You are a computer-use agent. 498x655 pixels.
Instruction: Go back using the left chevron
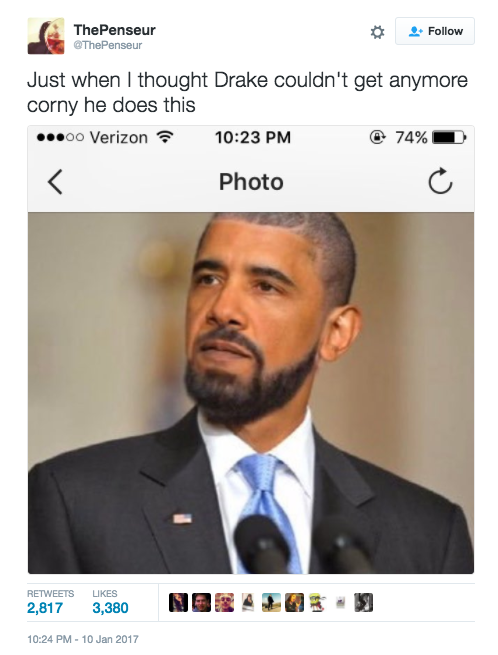(55, 182)
